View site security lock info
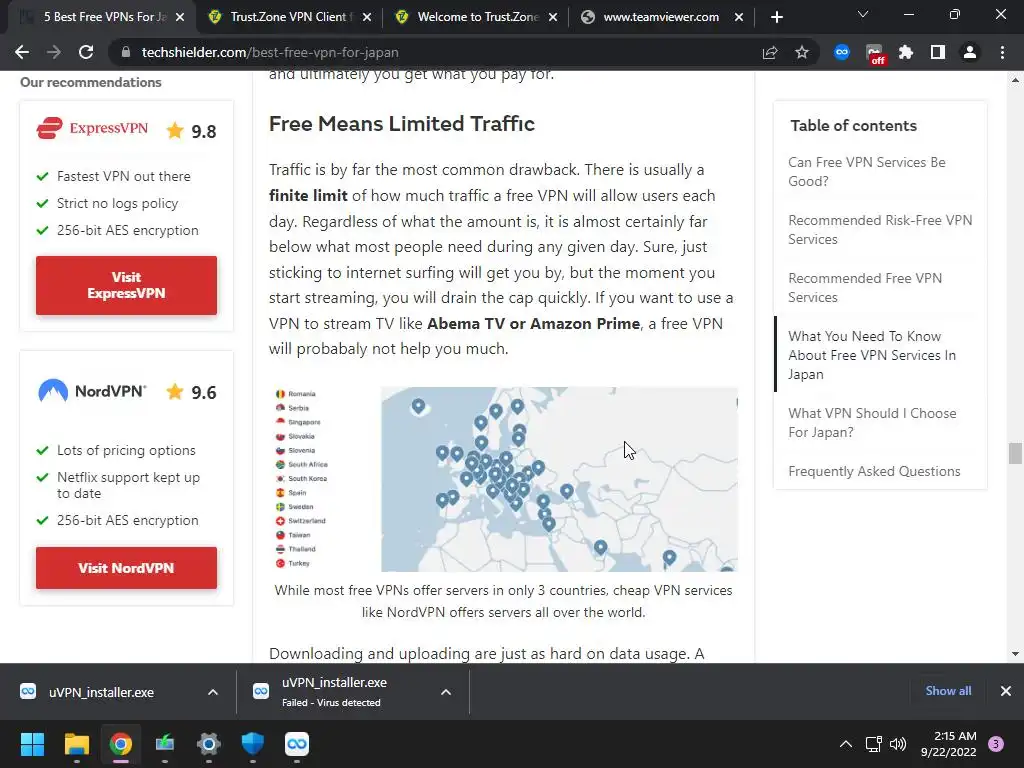Image resolution: width=1024 pixels, height=768 pixels. (x=126, y=52)
